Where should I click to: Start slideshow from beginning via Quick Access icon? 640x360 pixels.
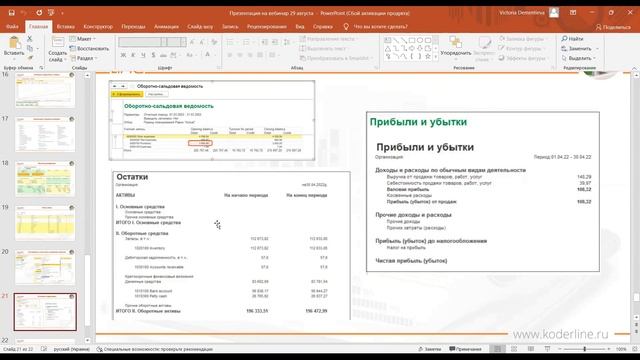[51, 13]
